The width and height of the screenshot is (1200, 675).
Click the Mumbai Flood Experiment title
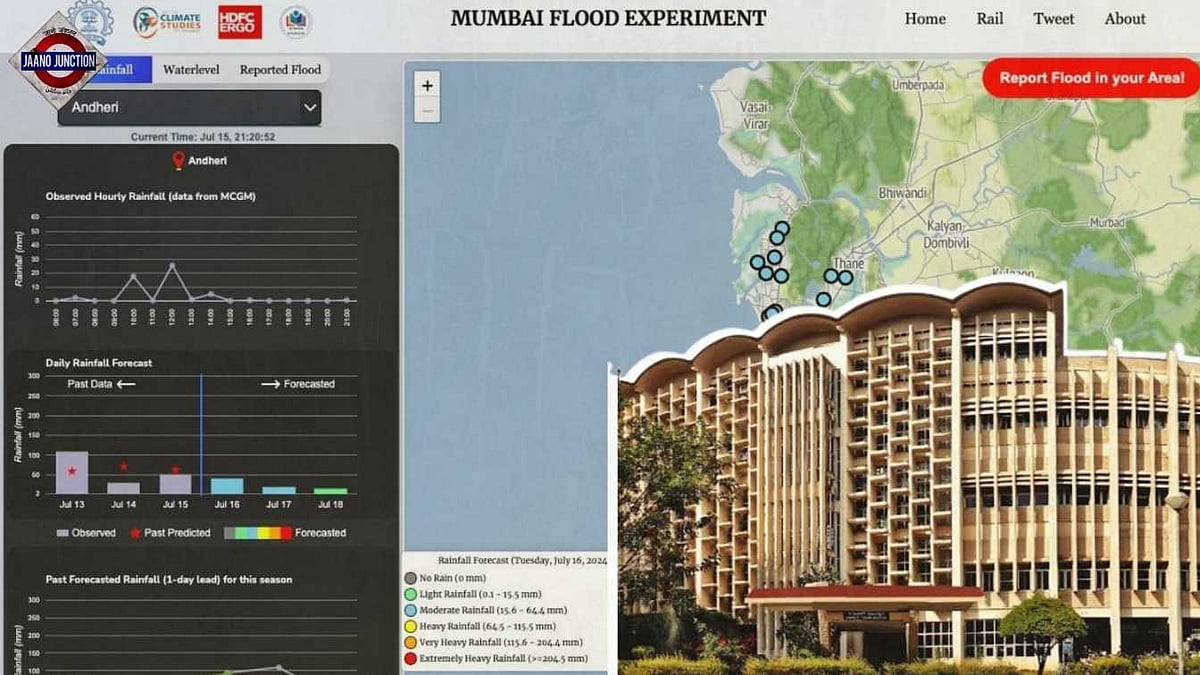(x=608, y=19)
